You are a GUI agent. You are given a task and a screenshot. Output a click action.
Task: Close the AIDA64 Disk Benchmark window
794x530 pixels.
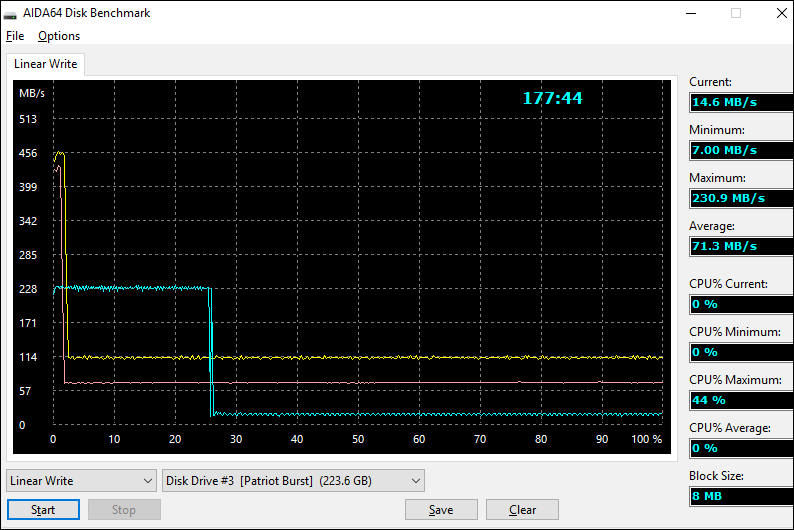[781, 13]
